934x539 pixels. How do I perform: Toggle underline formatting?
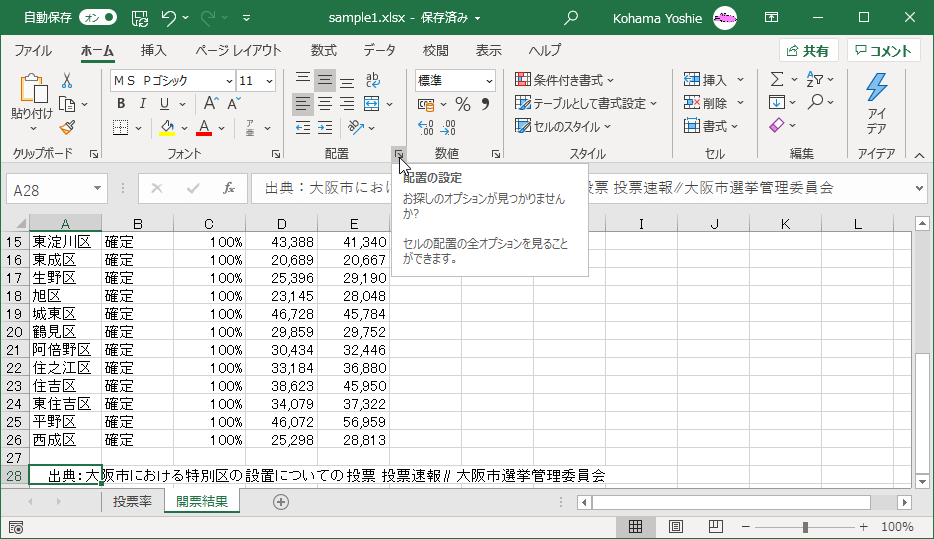[164, 104]
